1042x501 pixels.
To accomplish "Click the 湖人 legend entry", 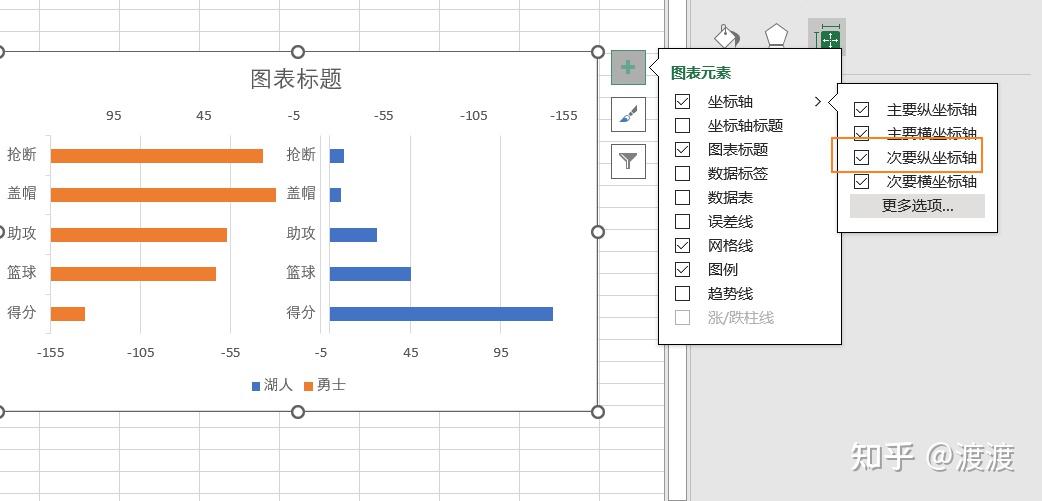I will [272, 385].
